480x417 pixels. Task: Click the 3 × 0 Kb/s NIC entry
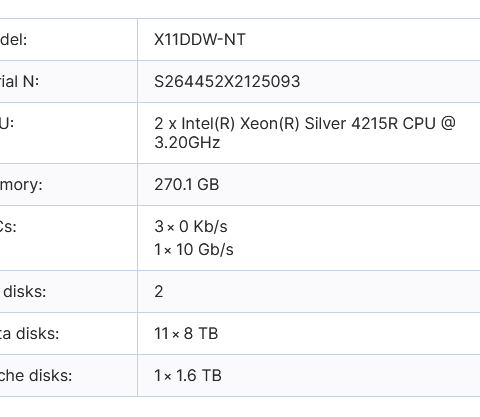[191, 227]
